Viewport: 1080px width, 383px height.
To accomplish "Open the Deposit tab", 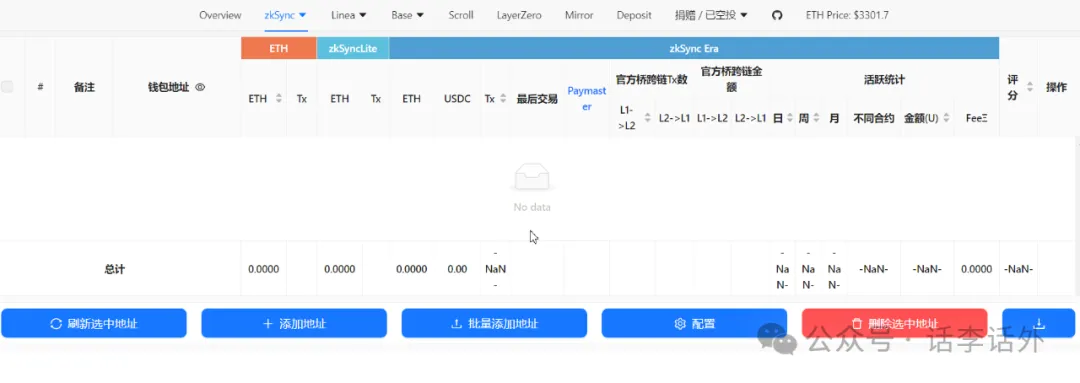I will (x=634, y=15).
